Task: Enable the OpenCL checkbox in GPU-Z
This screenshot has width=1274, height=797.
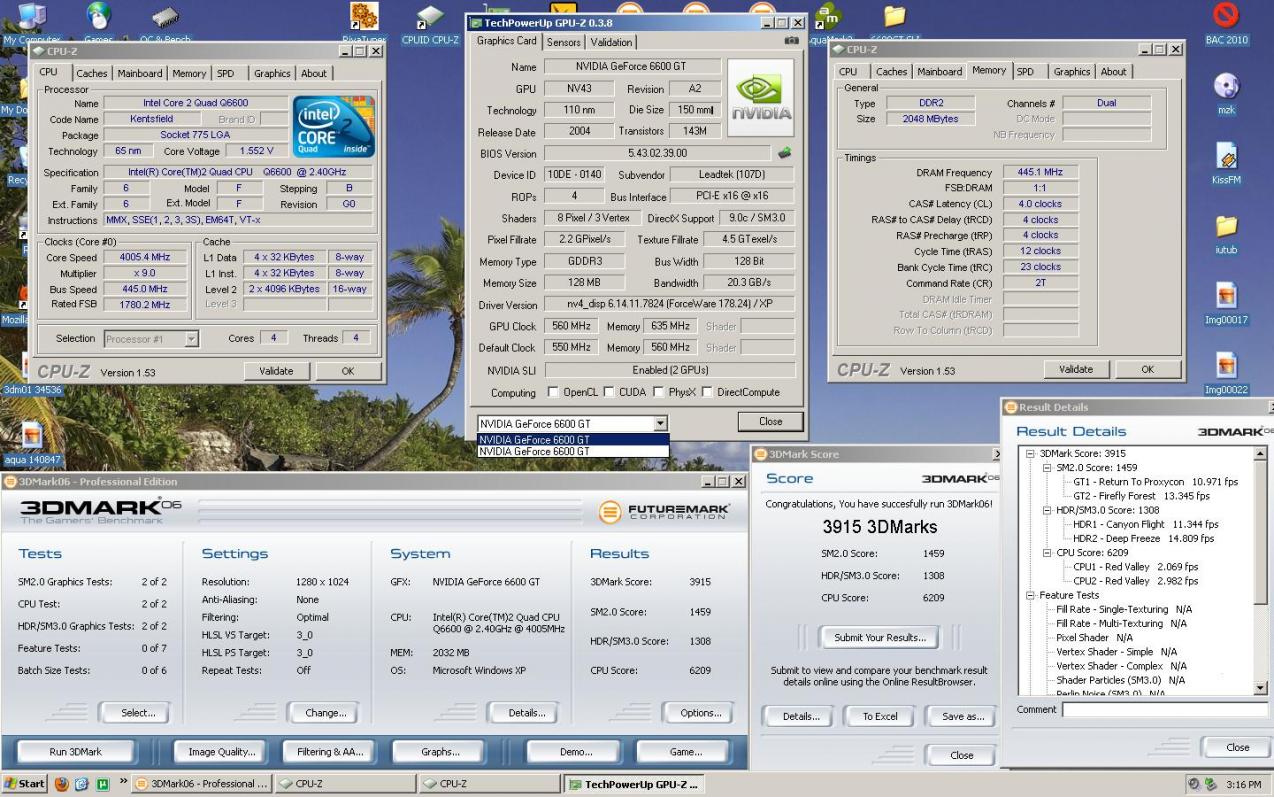Action: 553,393
